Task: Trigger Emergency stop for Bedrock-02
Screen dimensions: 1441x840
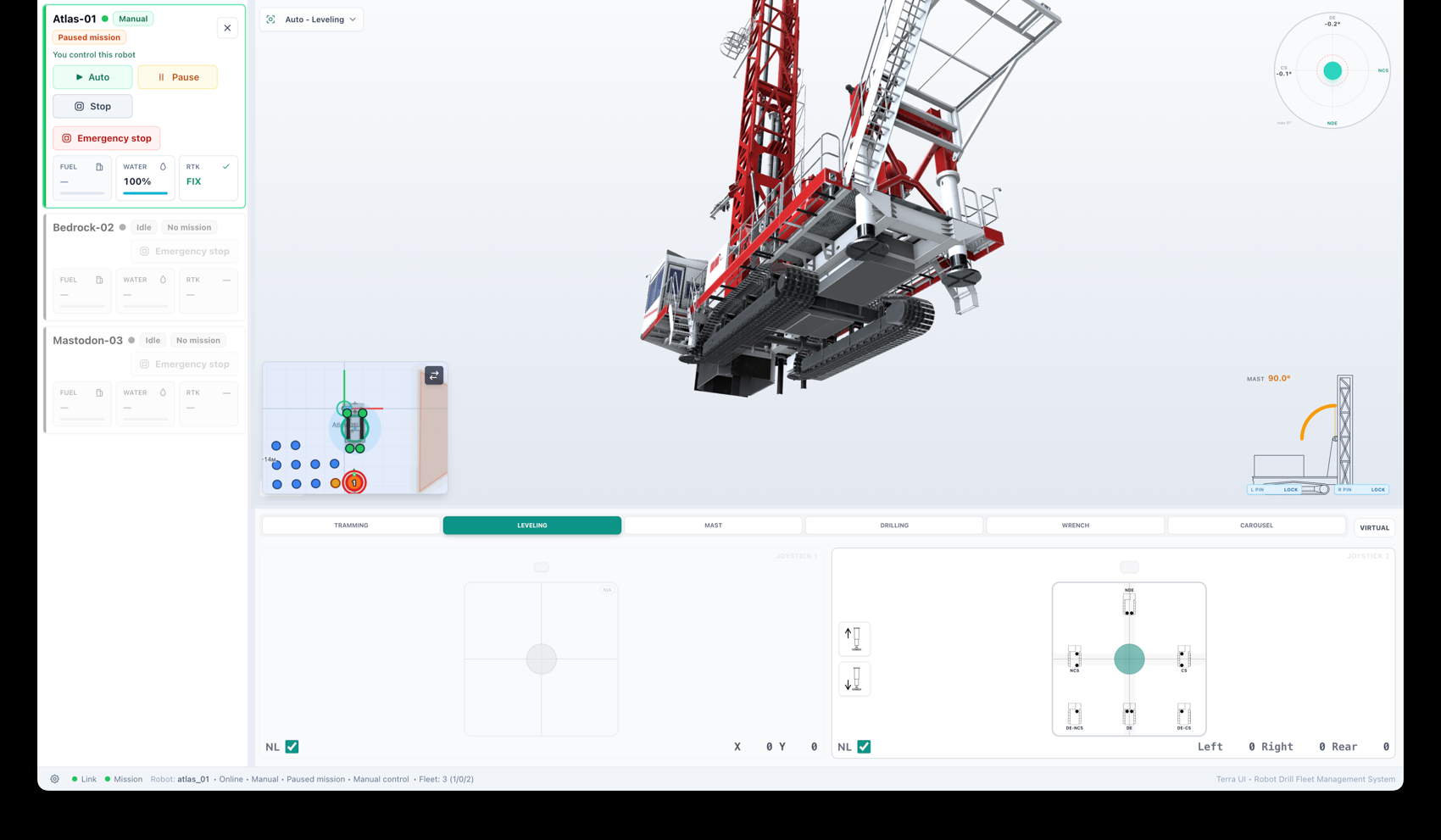Action: pyautogui.click(x=185, y=251)
